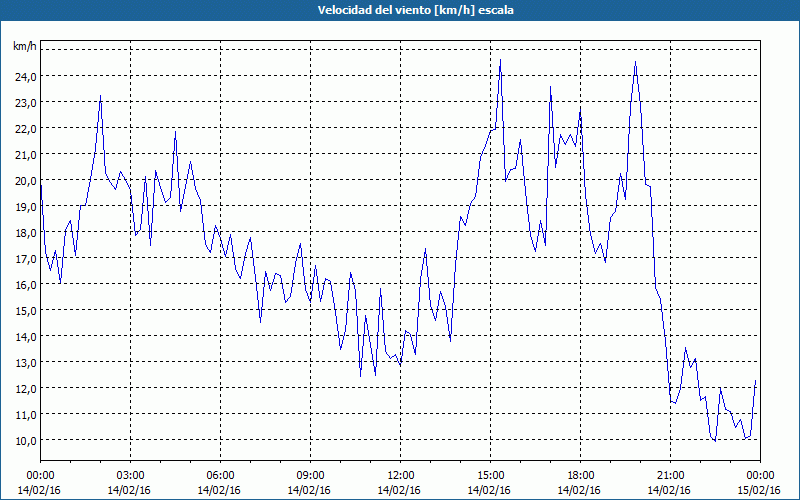This screenshot has height=500, width=800.
Task: Select the 14,0 y-axis label
Action: 26,337
